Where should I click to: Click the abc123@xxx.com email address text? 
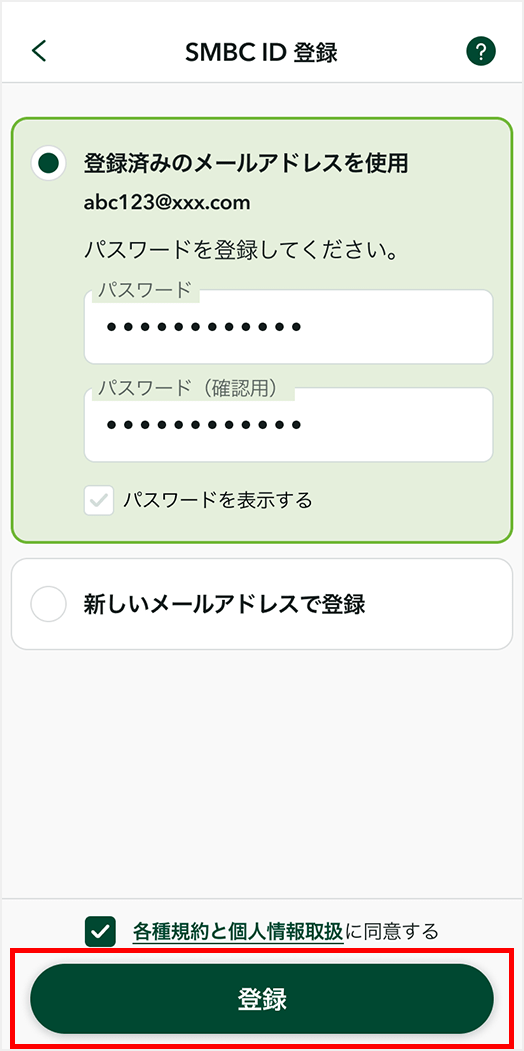(x=167, y=203)
